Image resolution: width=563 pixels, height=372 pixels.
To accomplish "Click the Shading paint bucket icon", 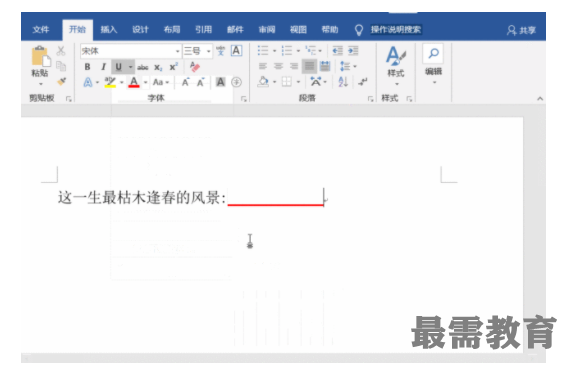I will pyautogui.click(x=264, y=82).
